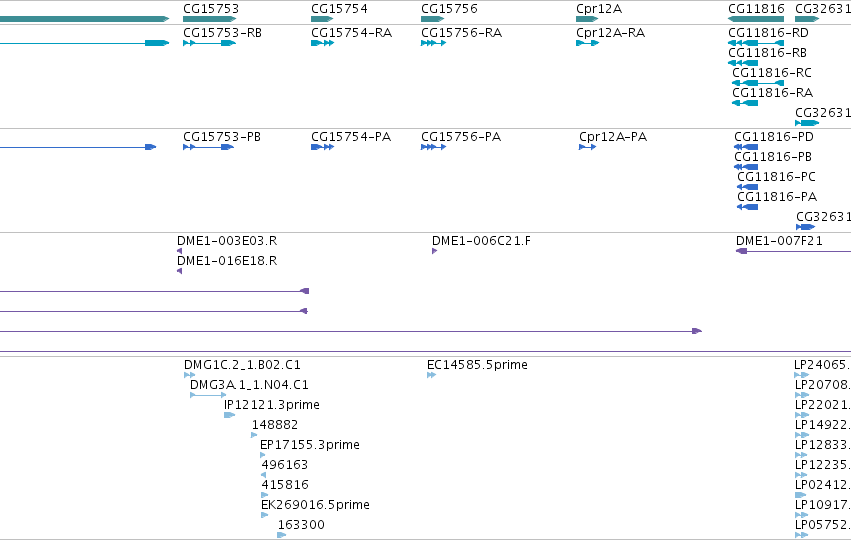Click the Cpr12A-PA protein glyph
Screen dimensions: 851x540
point(588,147)
